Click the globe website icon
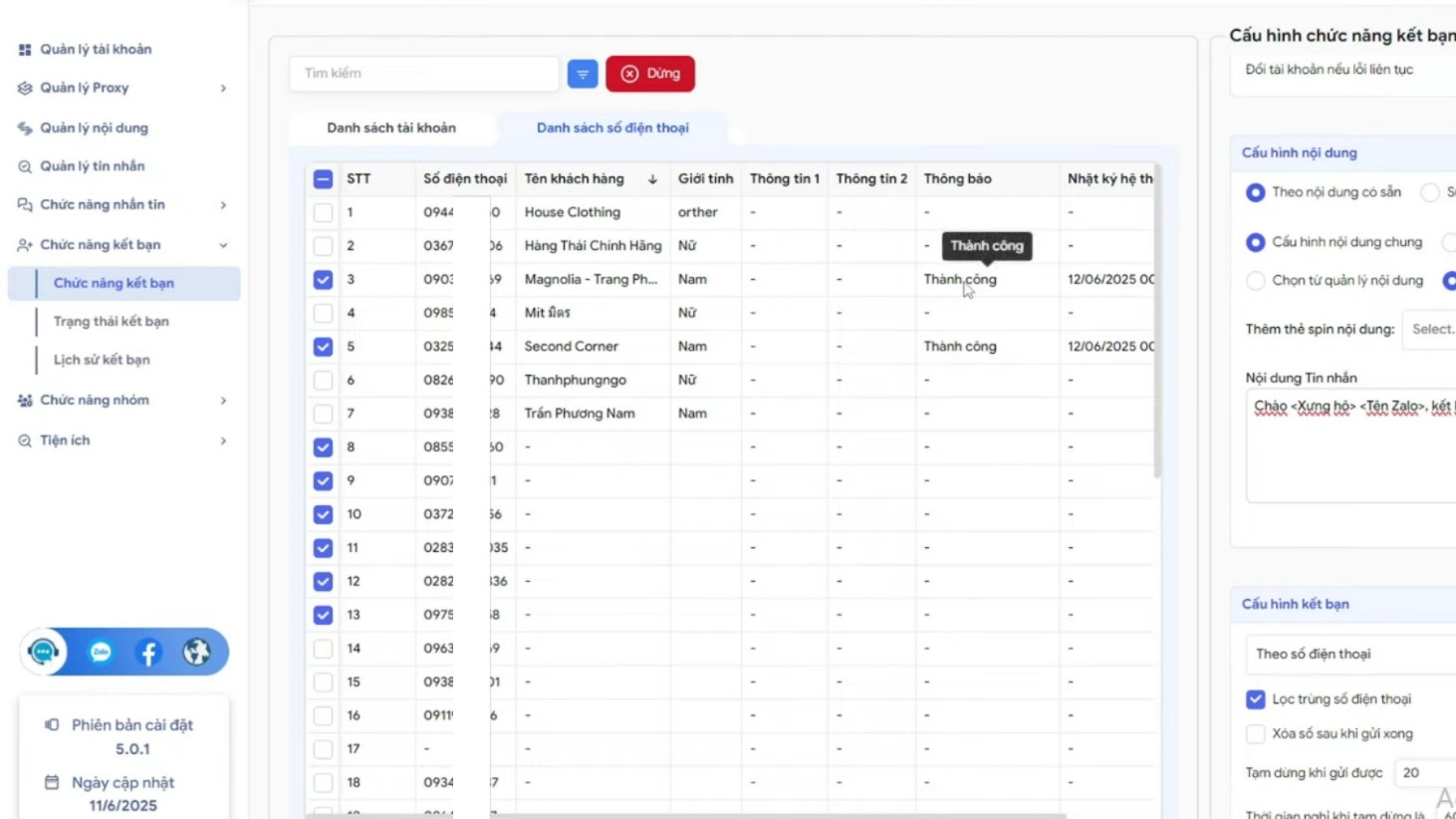 point(196,652)
